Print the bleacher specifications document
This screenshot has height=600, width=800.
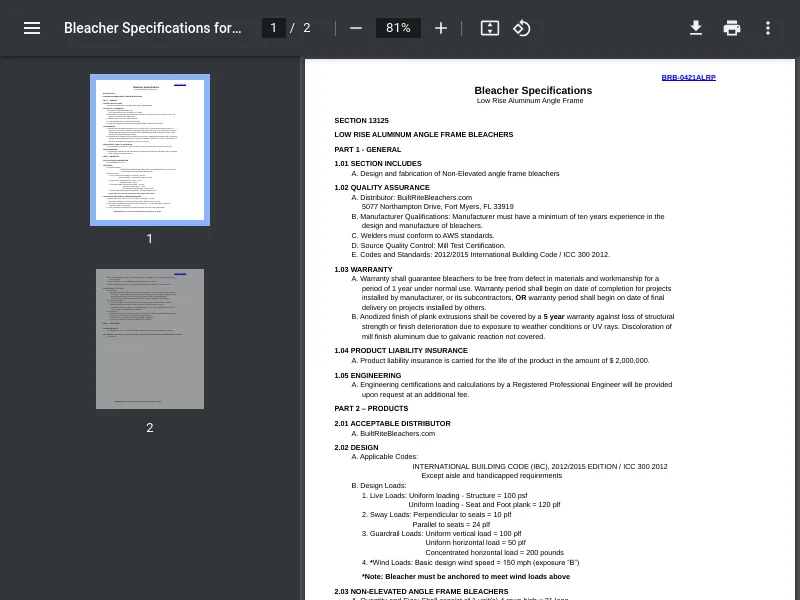(x=732, y=28)
